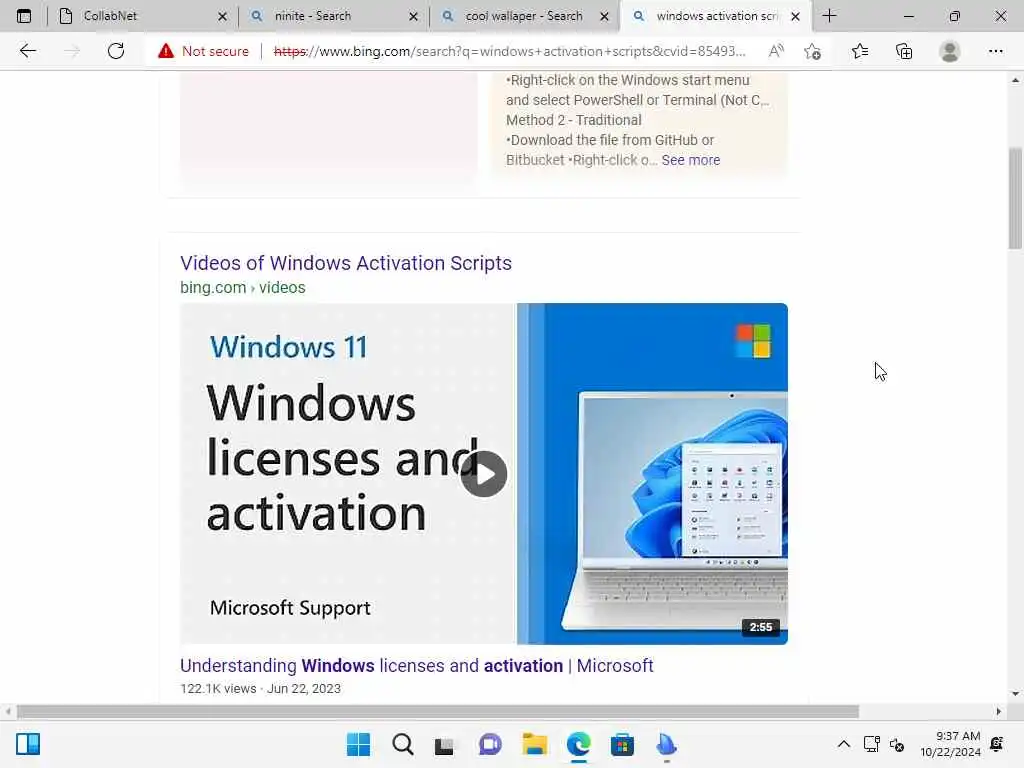Click the horizontal scrollbar thumb
Viewport: 1024px width, 768px height.
point(438,711)
